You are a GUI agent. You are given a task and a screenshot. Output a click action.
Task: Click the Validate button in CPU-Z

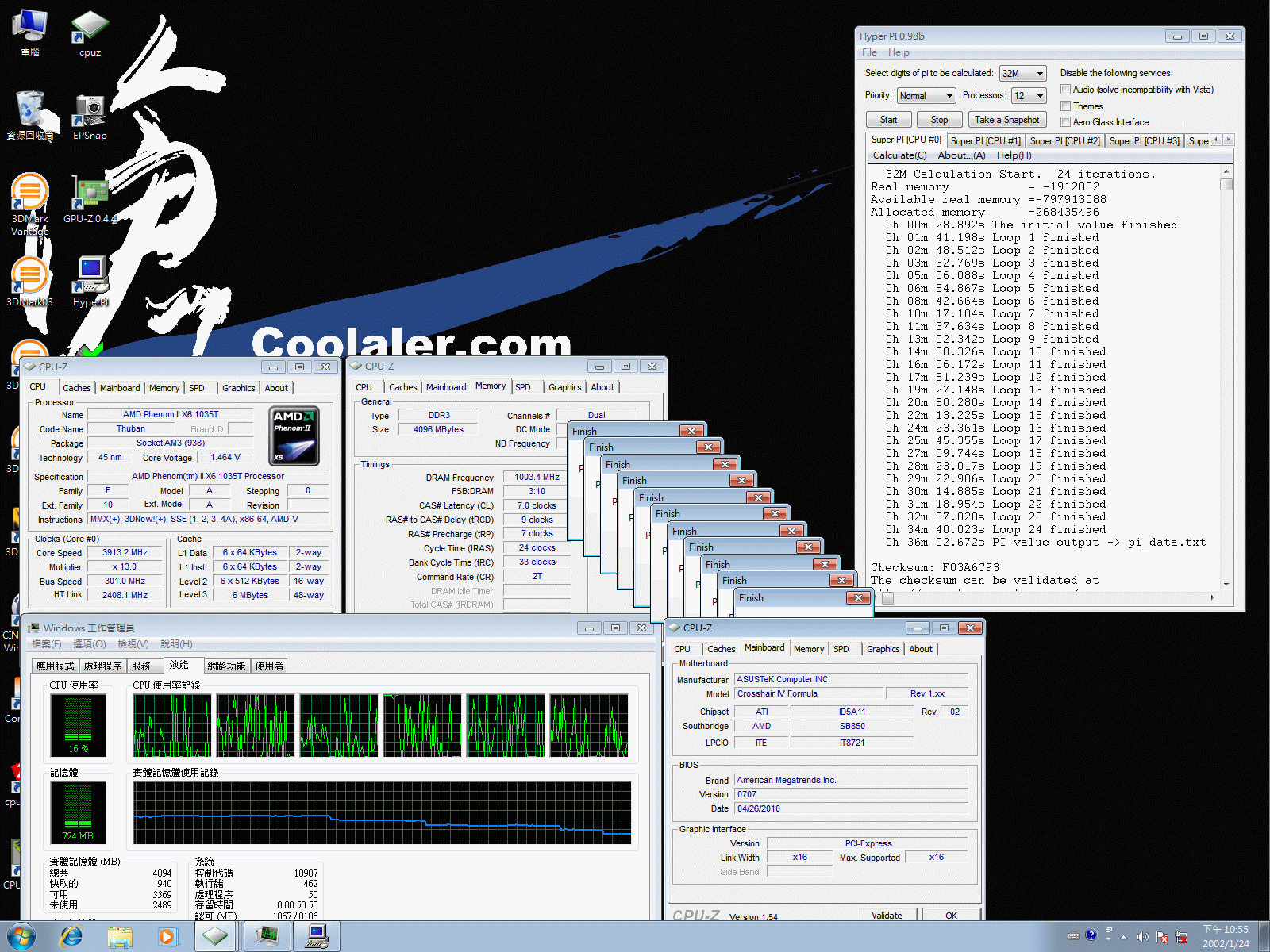click(887, 916)
